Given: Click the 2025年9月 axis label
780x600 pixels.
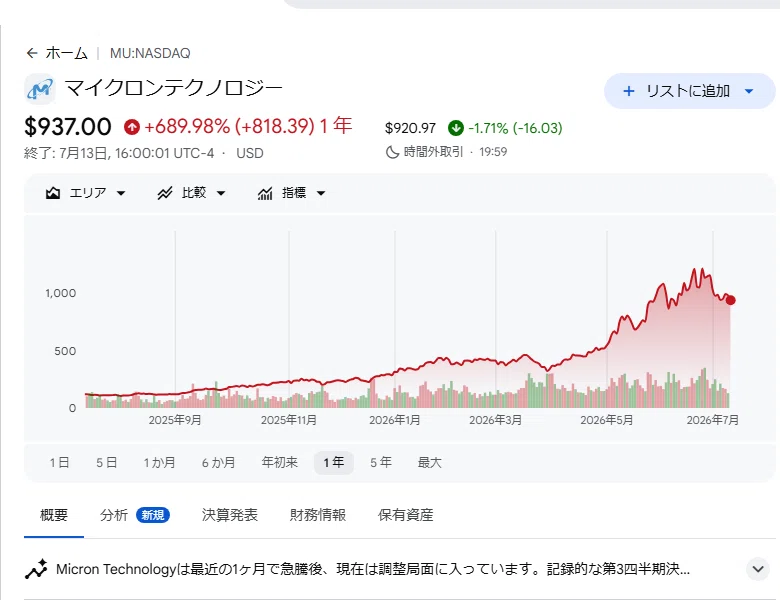Looking at the screenshot, I should point(175,420).
